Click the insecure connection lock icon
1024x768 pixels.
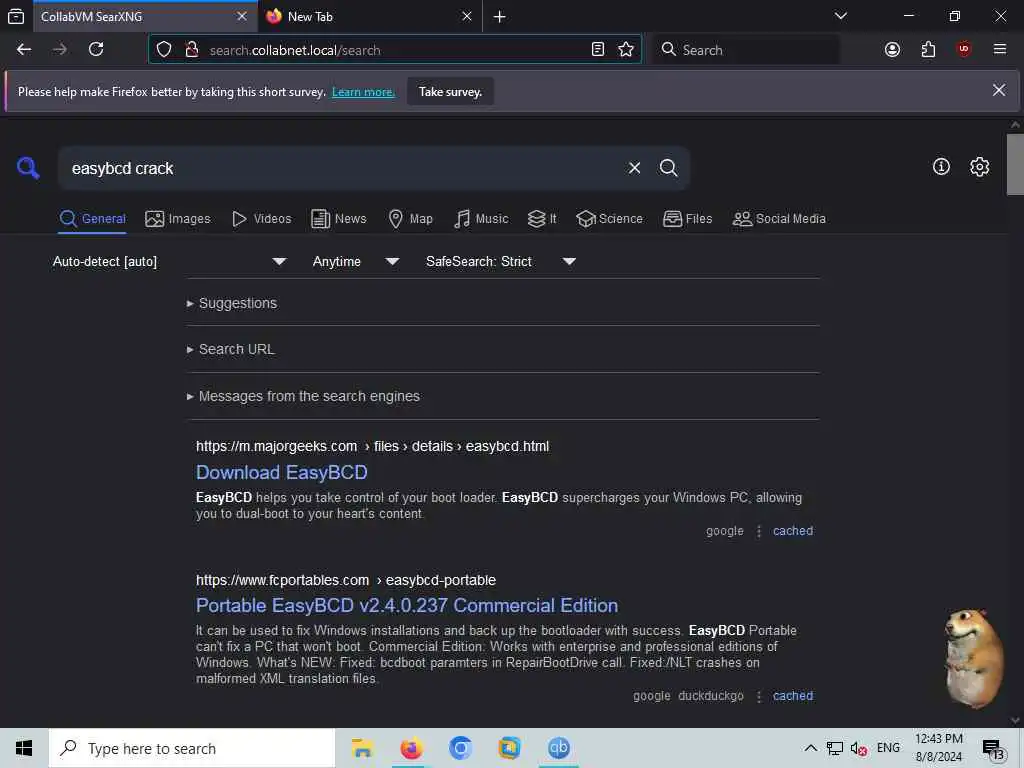[x=192, y=50]
